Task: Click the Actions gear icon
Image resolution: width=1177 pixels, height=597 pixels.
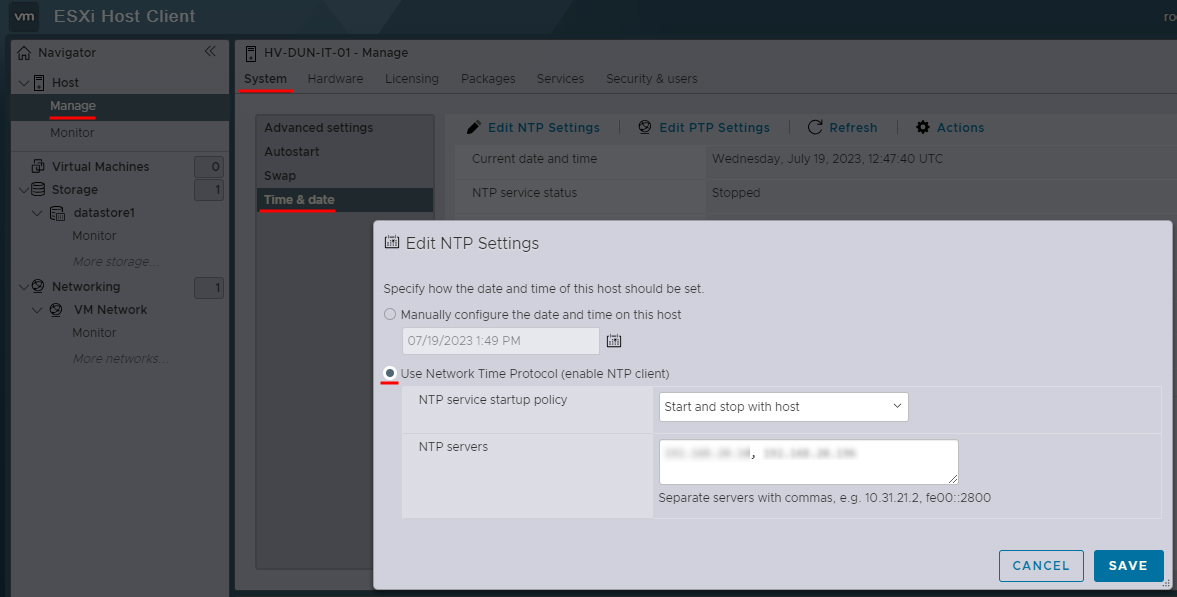Action: [923, 128]
